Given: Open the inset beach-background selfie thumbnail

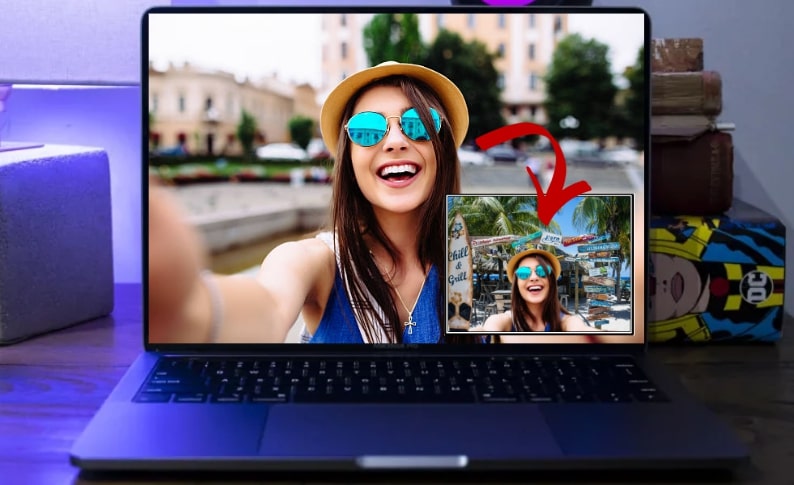Looking at the screenshot, I should (540, 264).
